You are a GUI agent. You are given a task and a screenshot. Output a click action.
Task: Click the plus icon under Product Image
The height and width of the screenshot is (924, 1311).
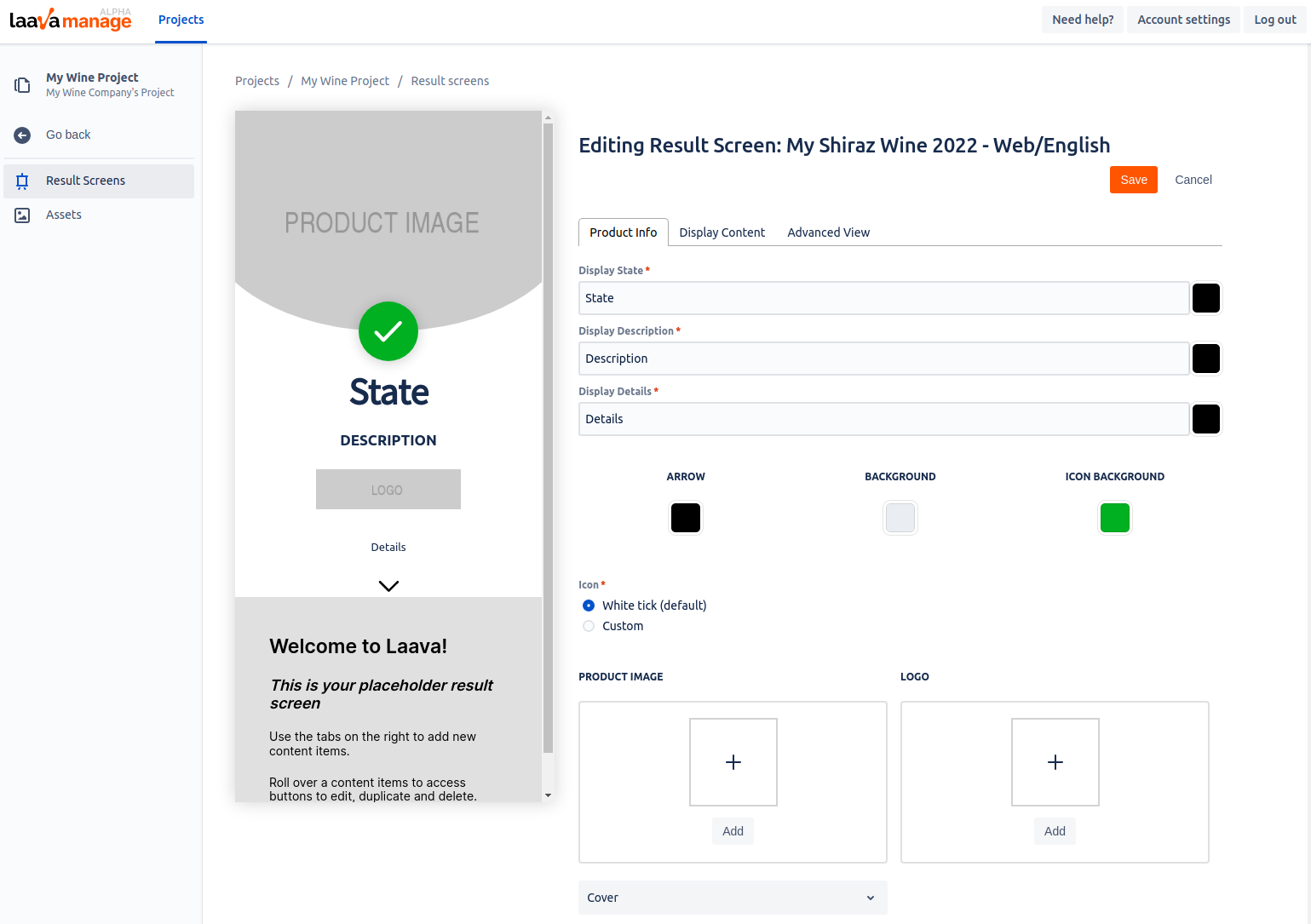point(733,762)
